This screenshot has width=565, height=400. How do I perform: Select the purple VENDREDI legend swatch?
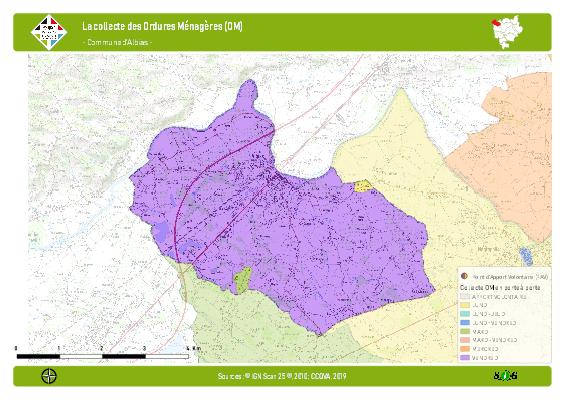pyautogui.click(x=465, y=358)
